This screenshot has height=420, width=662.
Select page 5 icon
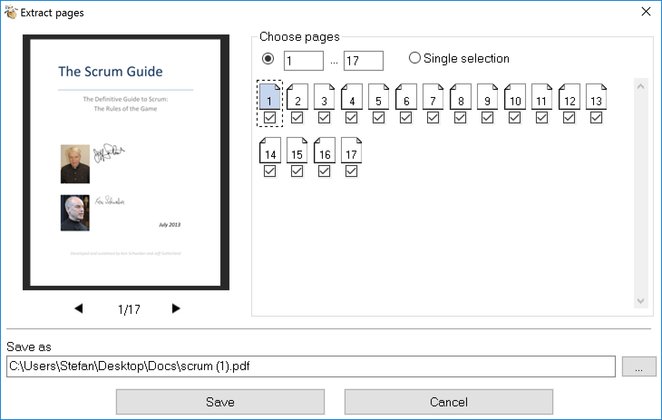[x=379, y=97]
